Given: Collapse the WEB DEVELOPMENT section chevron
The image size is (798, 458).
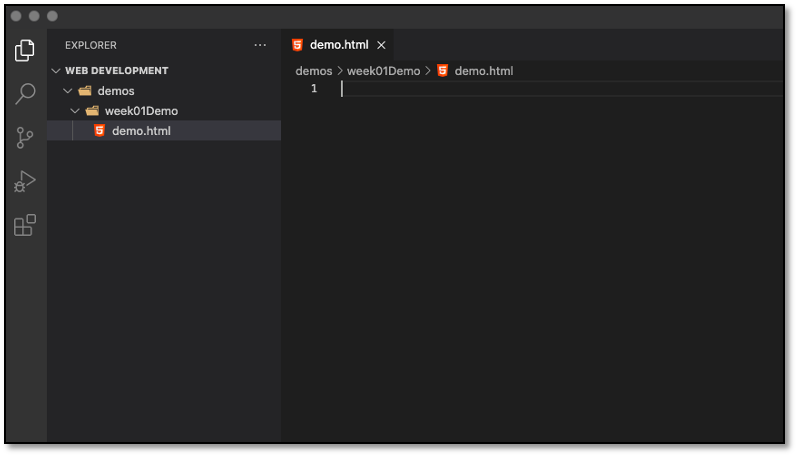Looking at the screenshot, I should (x=56, y=71).
